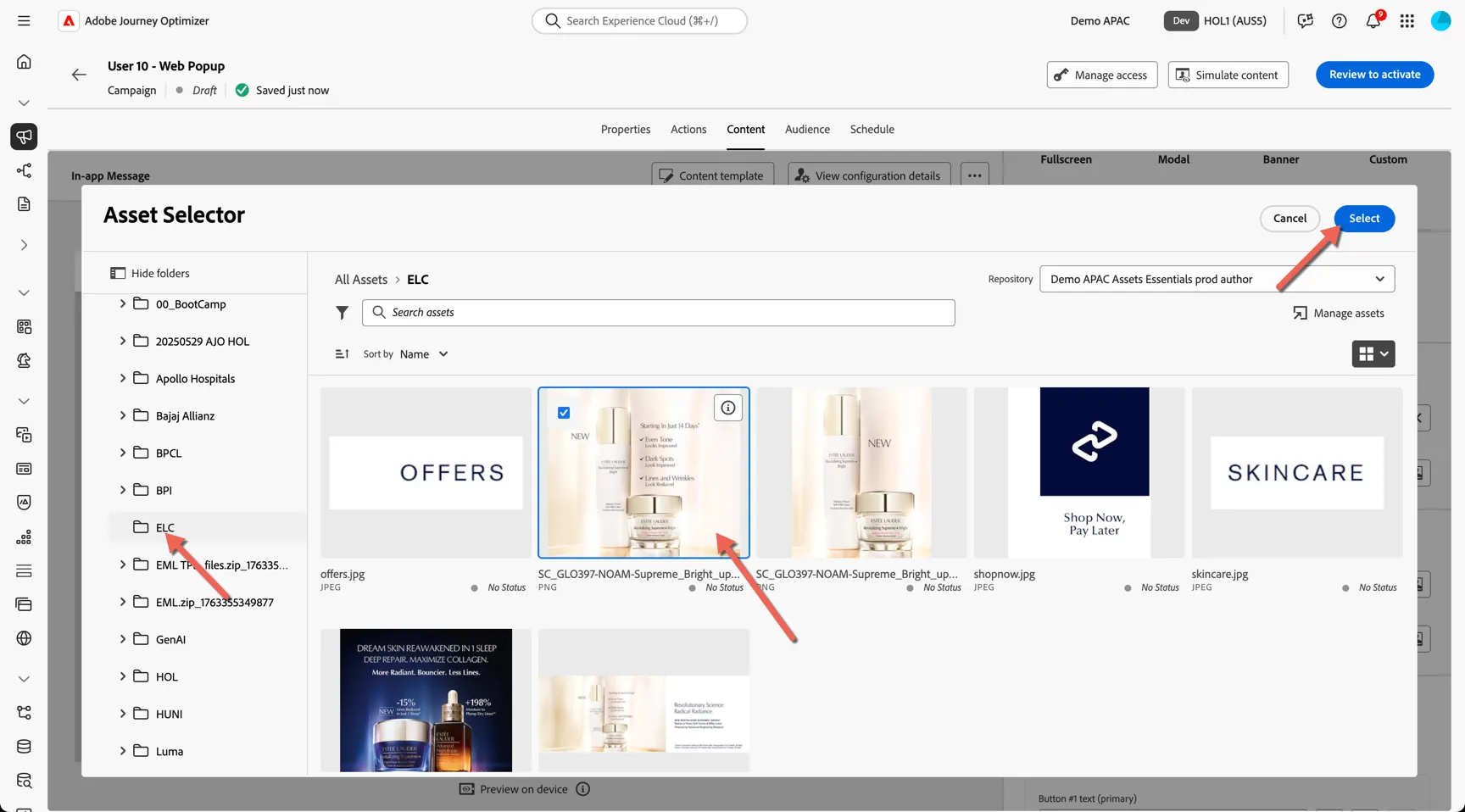1465x812 pixels.
Task: Open Manage access
Action: (1102, 75)
